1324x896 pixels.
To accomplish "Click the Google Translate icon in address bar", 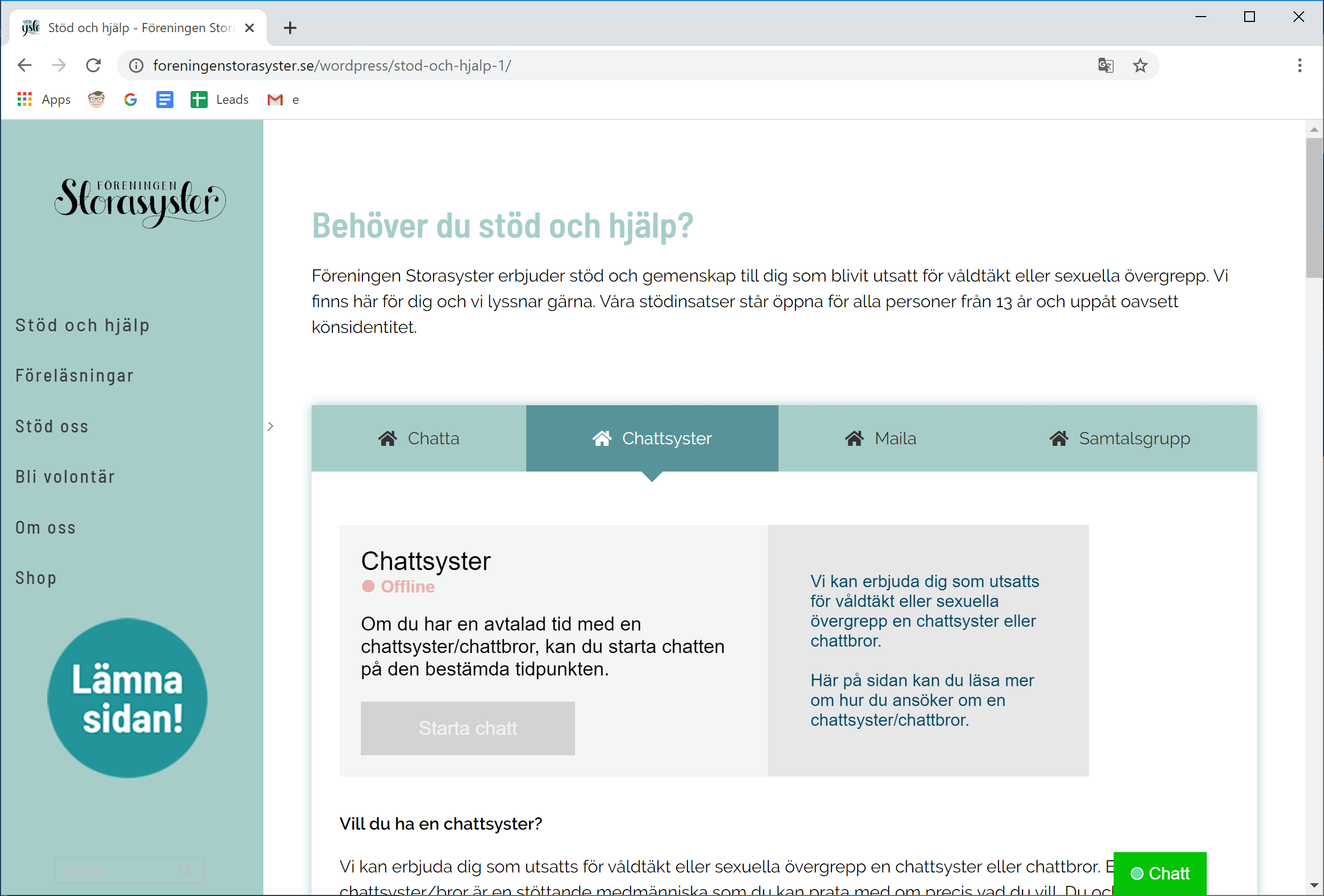I will (1105, 65).
